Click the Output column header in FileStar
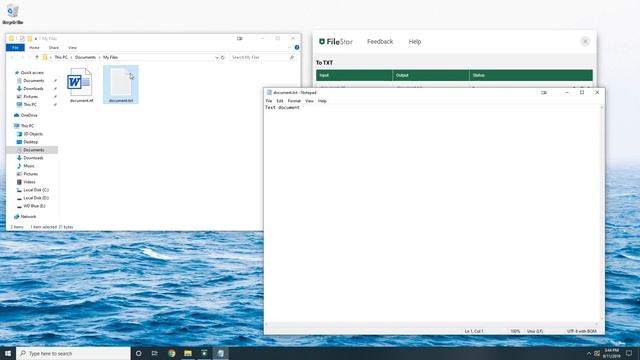This screenshot has width=640, height=360. [431, 75]
